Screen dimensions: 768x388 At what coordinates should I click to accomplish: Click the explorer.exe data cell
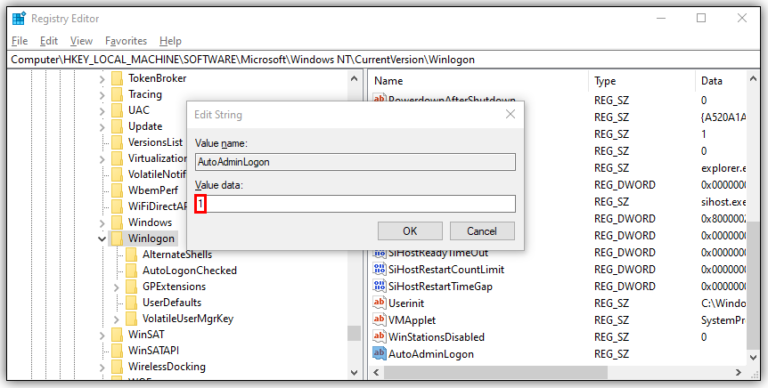point(723,168)
